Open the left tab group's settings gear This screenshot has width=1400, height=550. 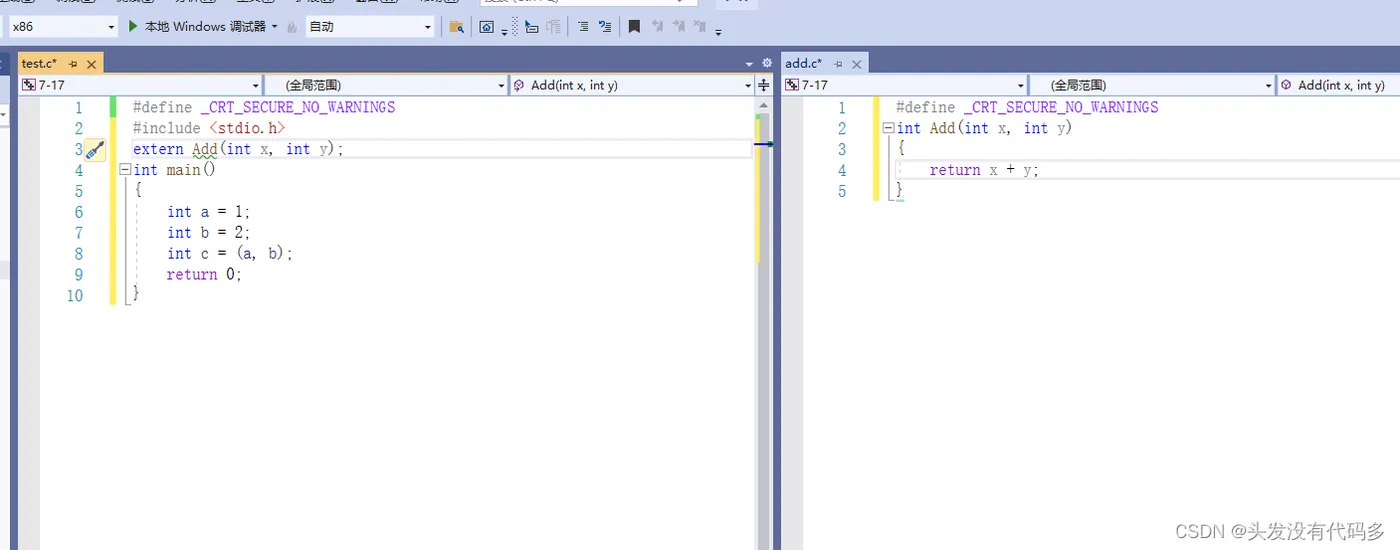[x=767, y=64]
